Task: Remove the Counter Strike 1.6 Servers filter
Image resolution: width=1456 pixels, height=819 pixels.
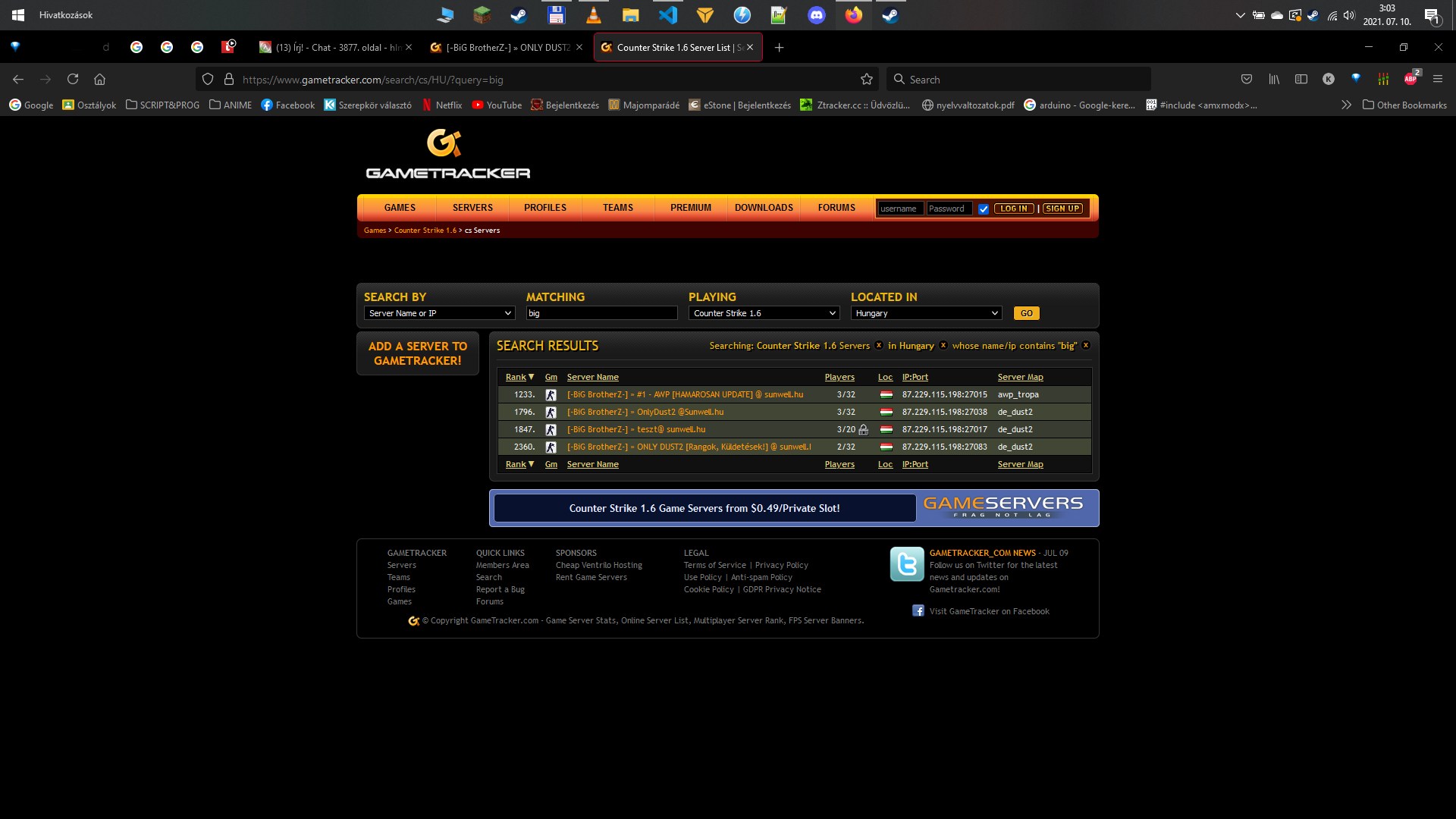Action: [x=879, y=345]
